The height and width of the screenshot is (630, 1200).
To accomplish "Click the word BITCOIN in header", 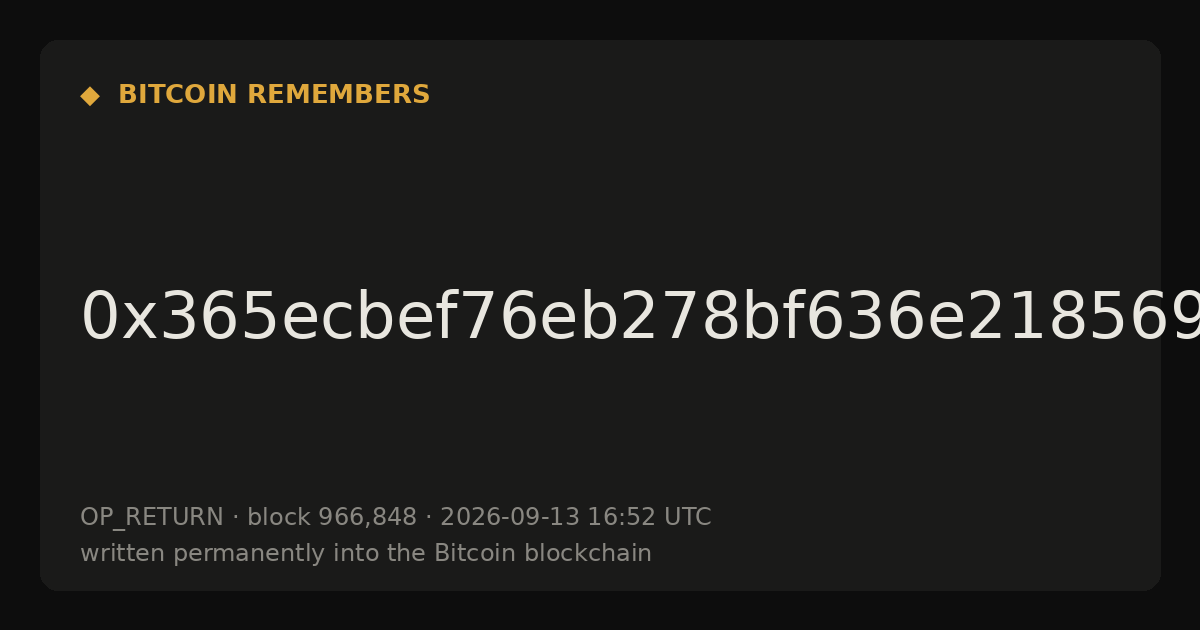I will (178, 95).
